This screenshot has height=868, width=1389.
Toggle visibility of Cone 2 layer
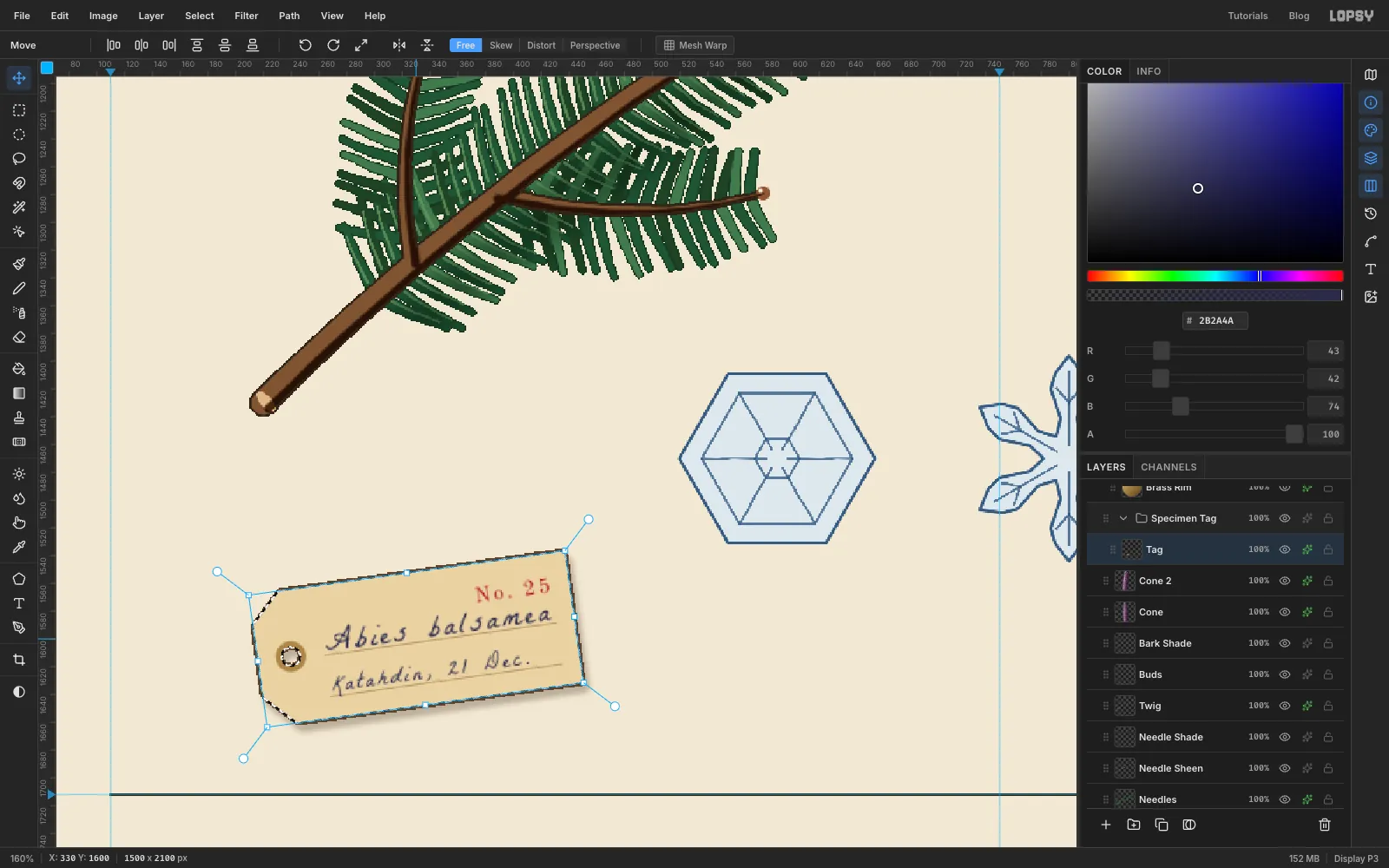(x=1285, y=581)
